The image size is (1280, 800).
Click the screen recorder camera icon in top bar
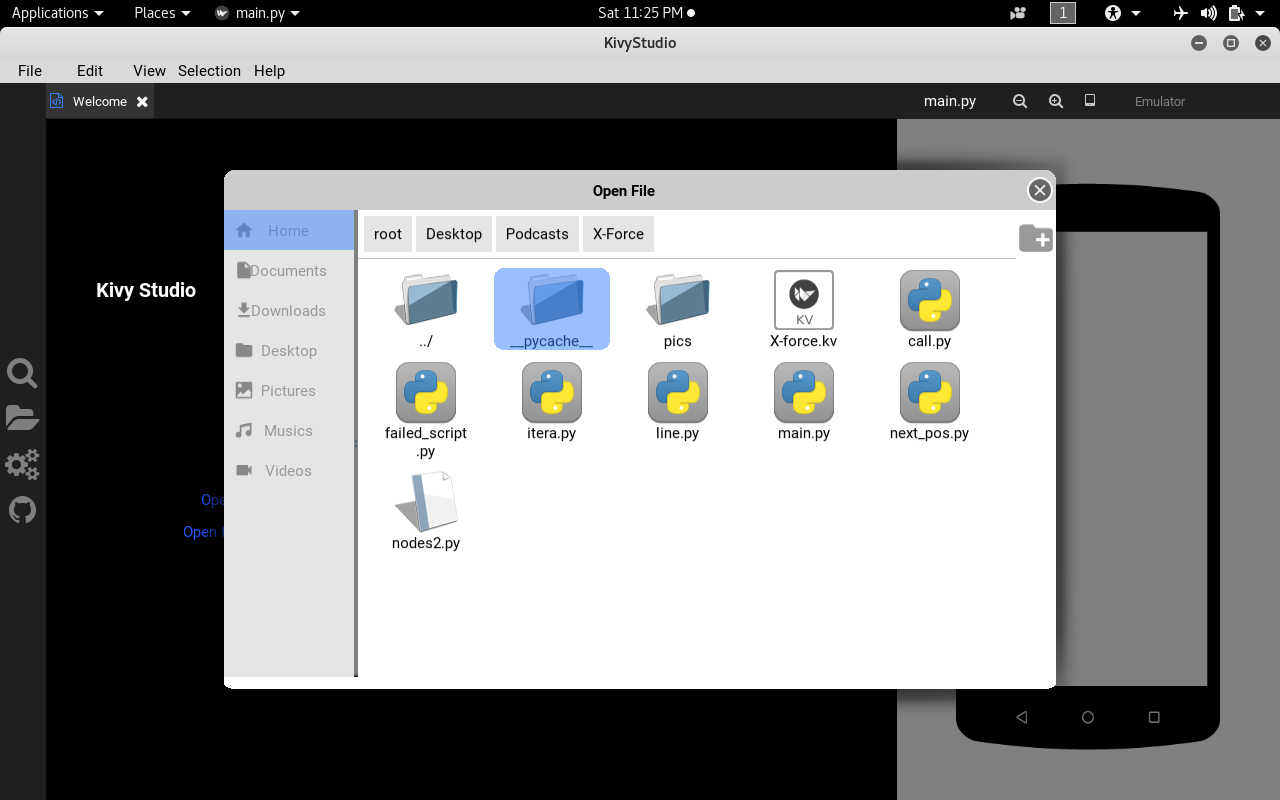coord(1018,13)
